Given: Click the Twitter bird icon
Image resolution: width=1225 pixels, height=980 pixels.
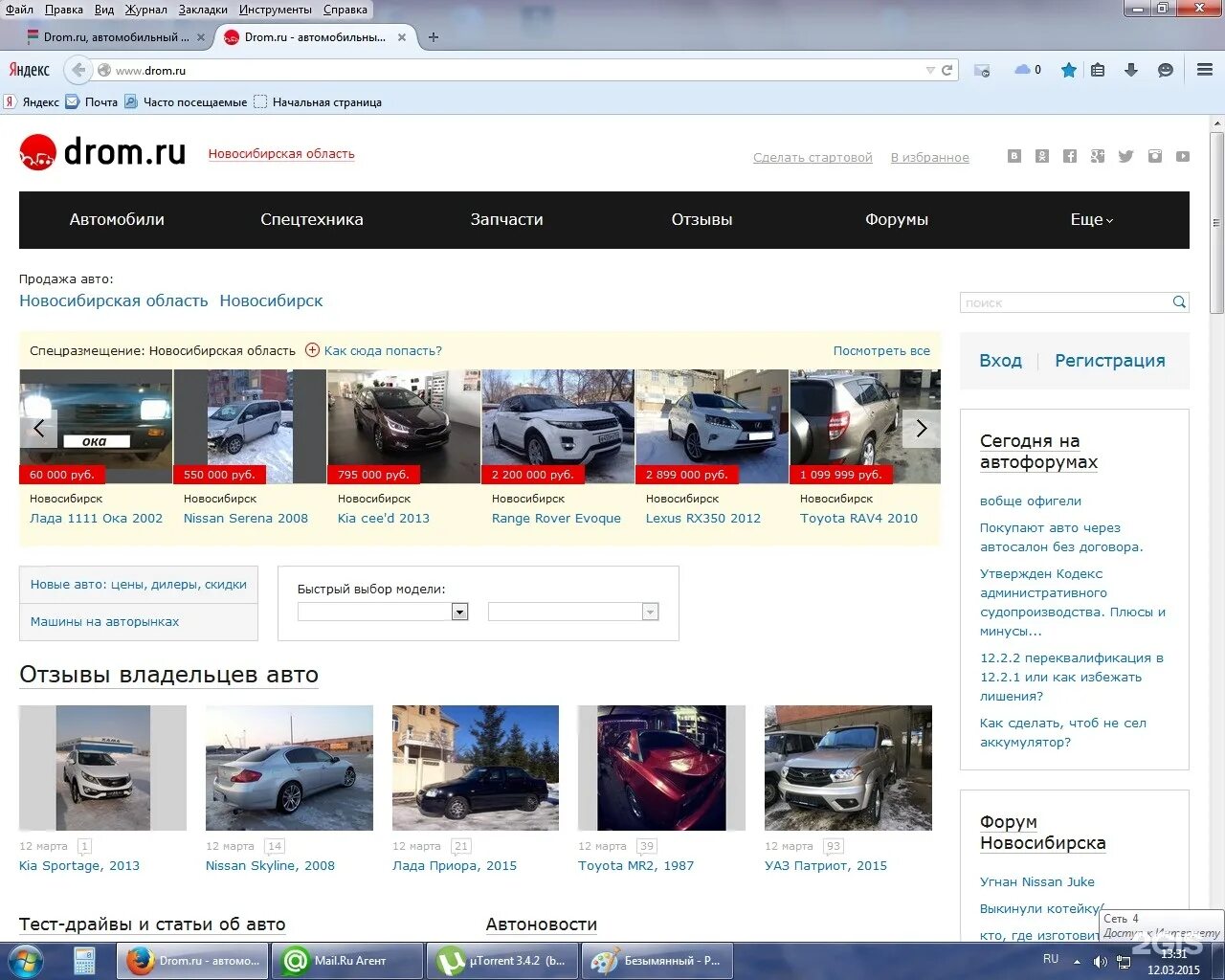Looking at the screenshot, I should pos(1125,156).
